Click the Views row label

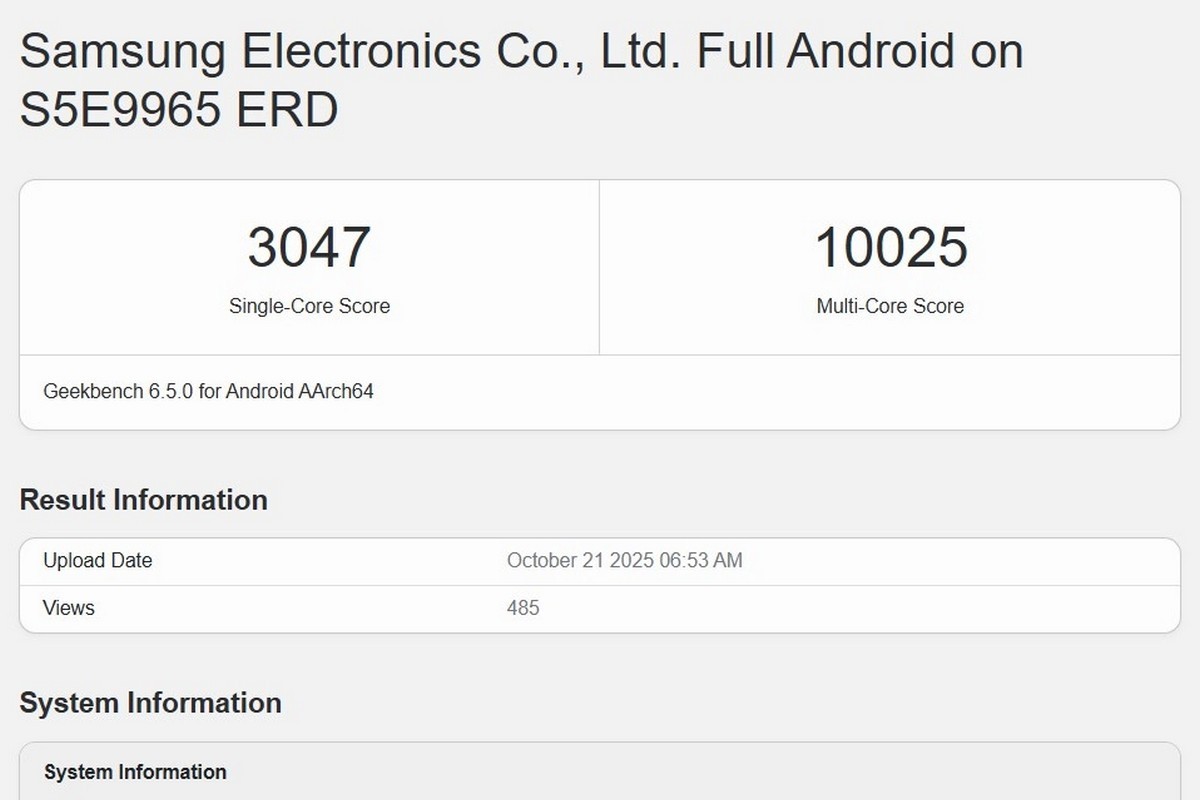pos(68,607)
